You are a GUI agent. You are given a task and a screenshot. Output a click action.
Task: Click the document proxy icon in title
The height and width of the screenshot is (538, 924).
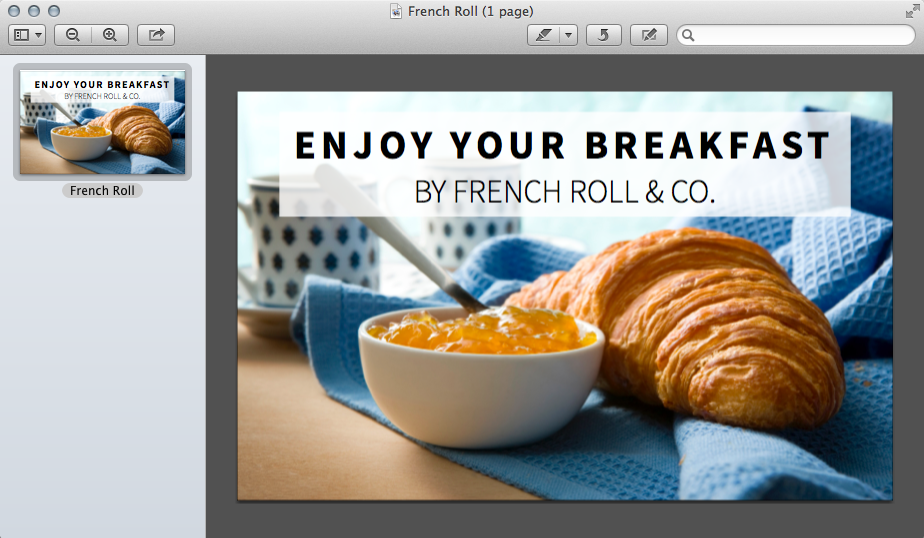pyautogui.click(x=397, y=11)
